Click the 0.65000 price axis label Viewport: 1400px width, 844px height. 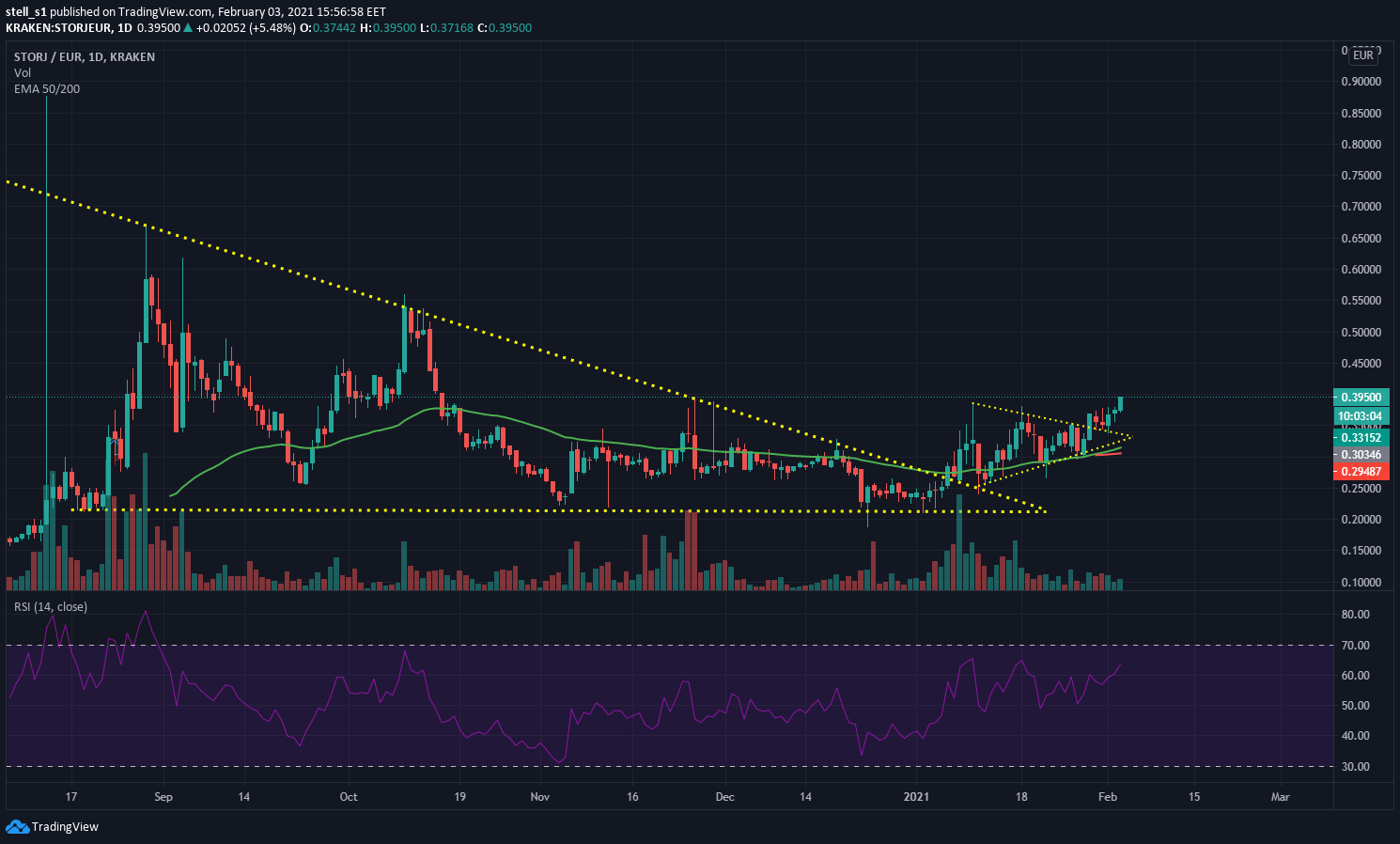click(1361, 239)
